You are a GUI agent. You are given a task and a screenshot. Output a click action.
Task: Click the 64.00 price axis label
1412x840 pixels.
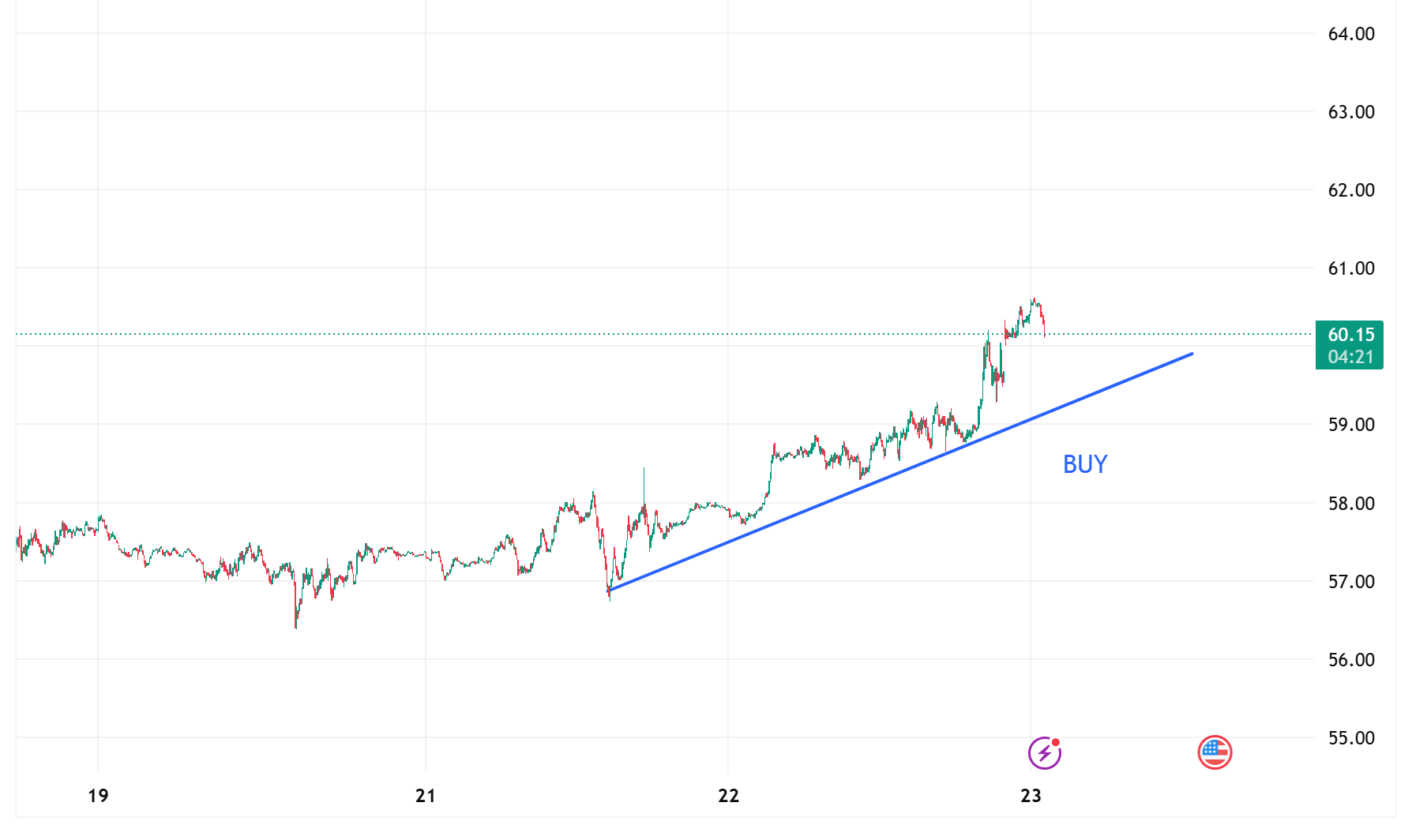point(1351,34)
